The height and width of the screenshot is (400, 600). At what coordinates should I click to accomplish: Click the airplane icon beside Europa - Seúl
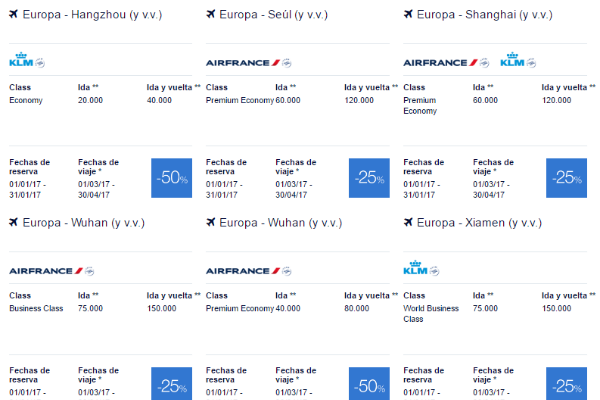210,15
